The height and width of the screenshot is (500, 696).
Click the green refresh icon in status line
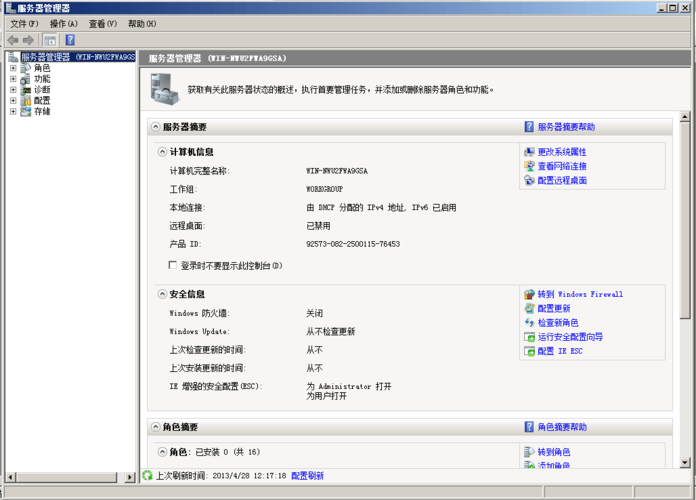click(x=147, y=476)
